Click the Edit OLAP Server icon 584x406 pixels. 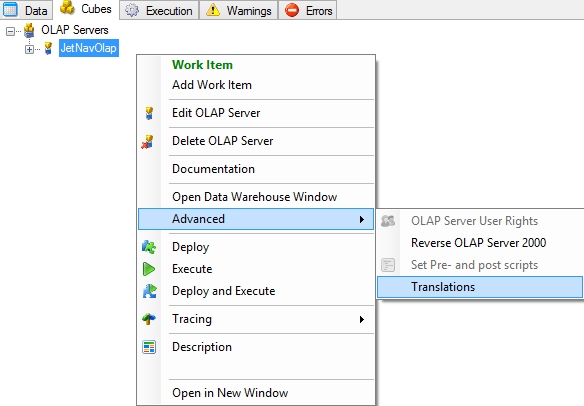coord(149,113)
